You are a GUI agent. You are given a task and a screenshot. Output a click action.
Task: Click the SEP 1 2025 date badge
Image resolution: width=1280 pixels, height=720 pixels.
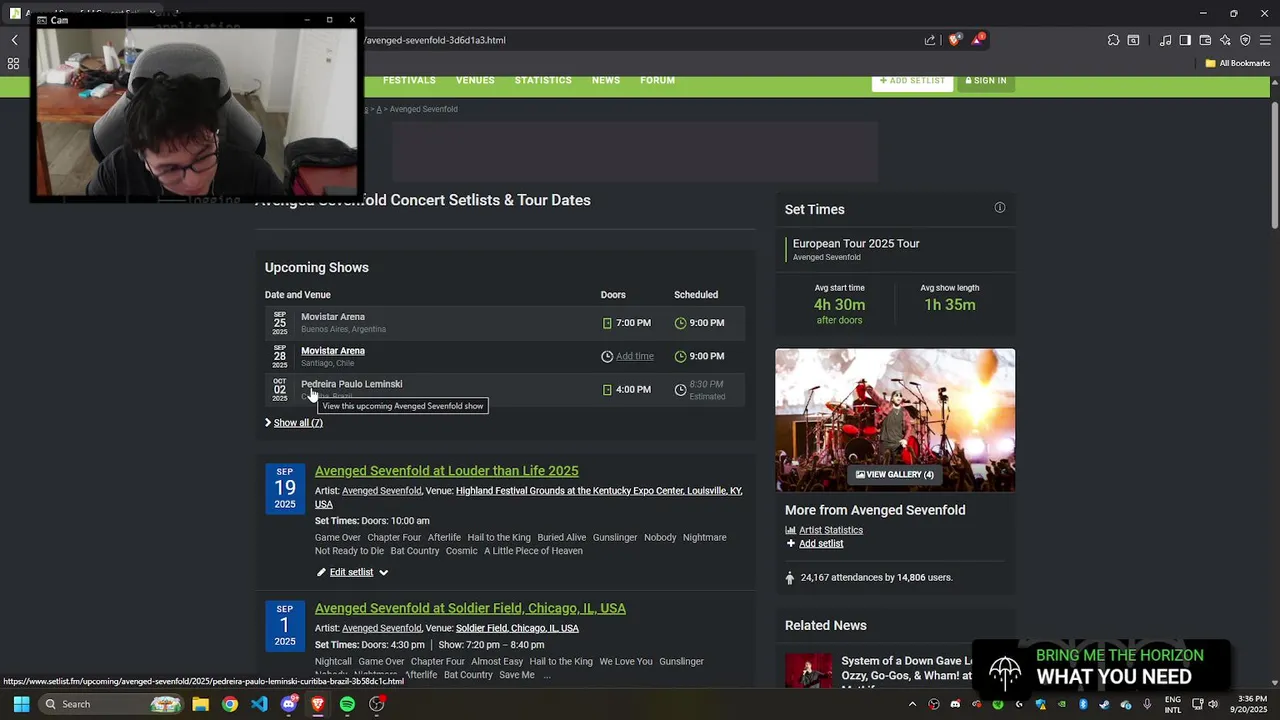pyautogui.click(x=285, y=625)
